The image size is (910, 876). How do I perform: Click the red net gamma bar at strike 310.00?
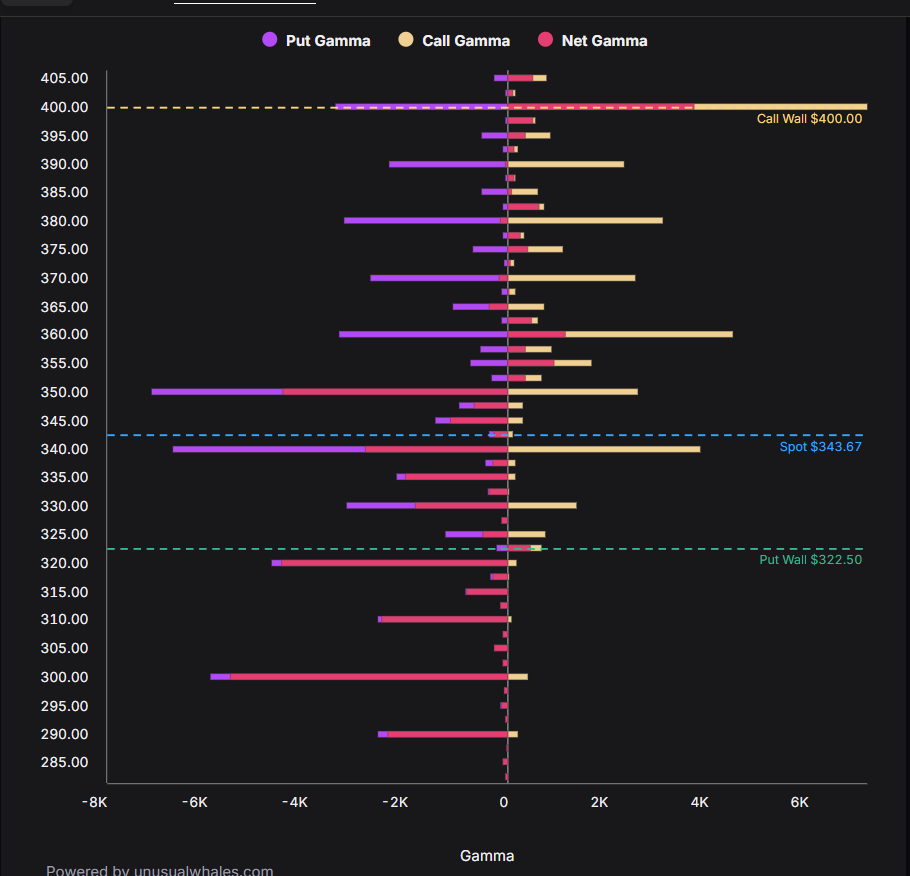(x=445, y=619)
